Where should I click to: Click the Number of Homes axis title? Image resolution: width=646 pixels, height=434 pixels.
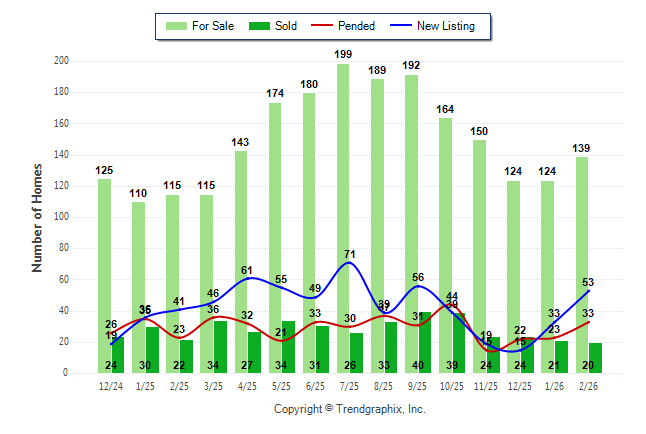tap(37, 219)
